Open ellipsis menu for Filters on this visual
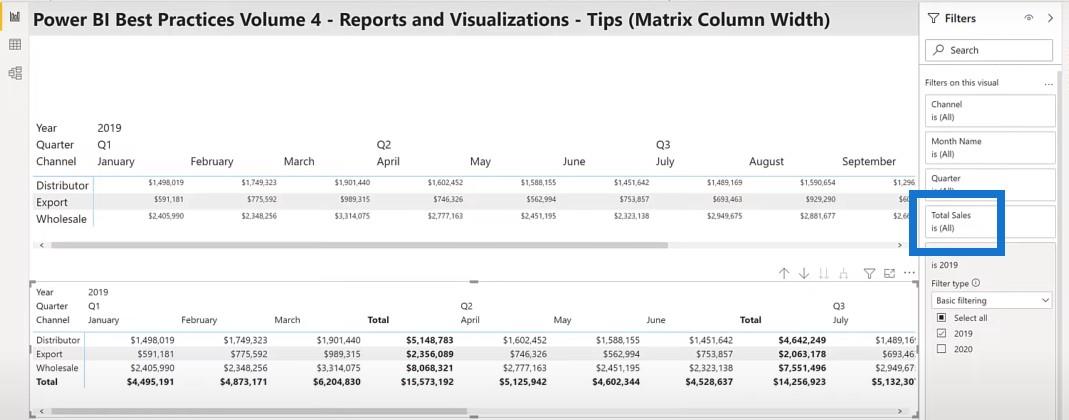Image resolution: width=1069 pixels, height=420 pixels. (1049, 83)
